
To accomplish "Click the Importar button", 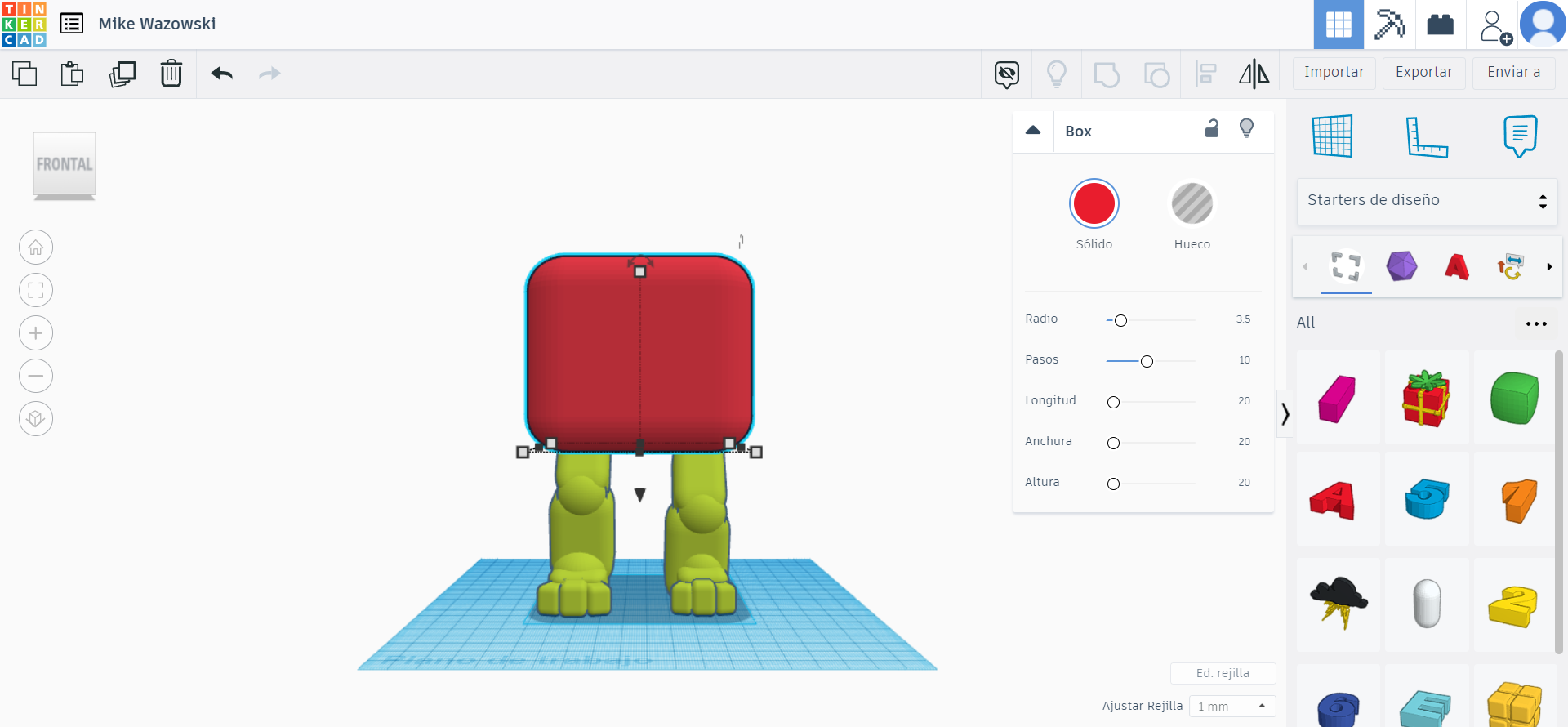I will pyautogui.click(x=1334, y=72).
